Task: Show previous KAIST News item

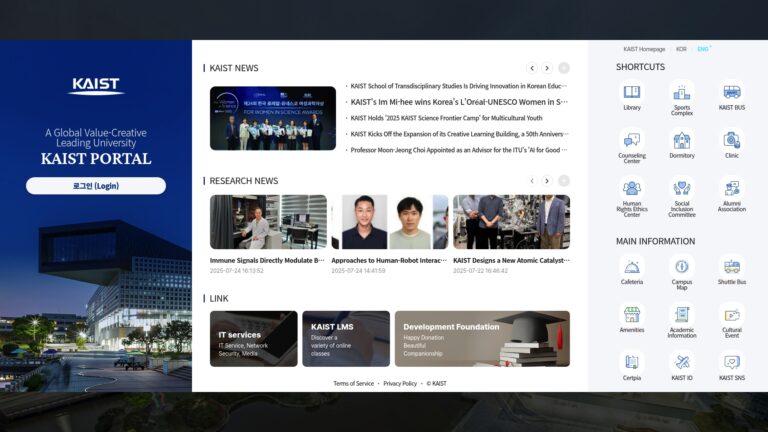Action: tap(532, 68)
